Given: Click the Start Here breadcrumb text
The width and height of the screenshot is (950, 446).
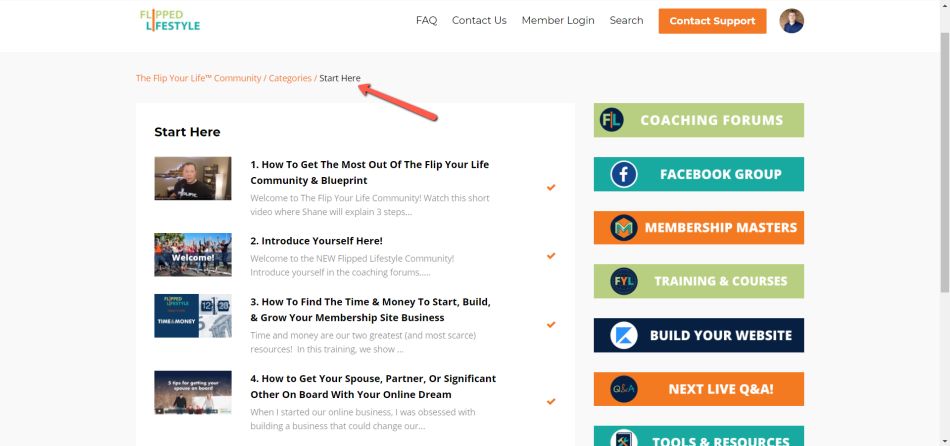Looking at the screenshot, I should click(x=340, y=78).
